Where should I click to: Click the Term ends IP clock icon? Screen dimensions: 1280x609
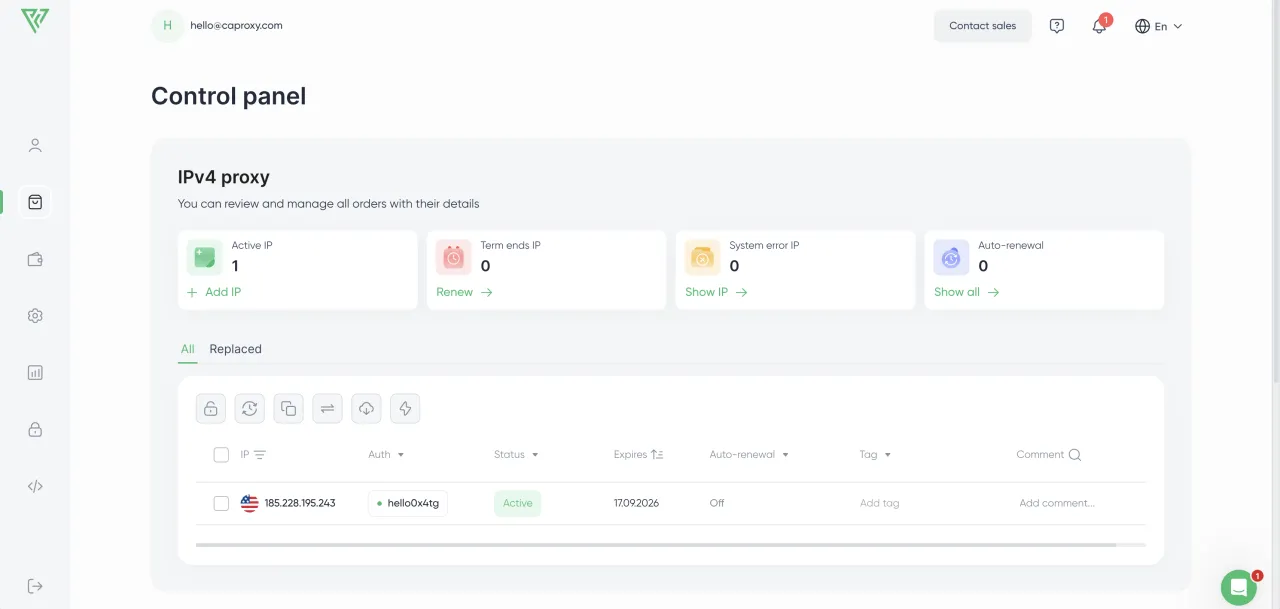(453, 257)
